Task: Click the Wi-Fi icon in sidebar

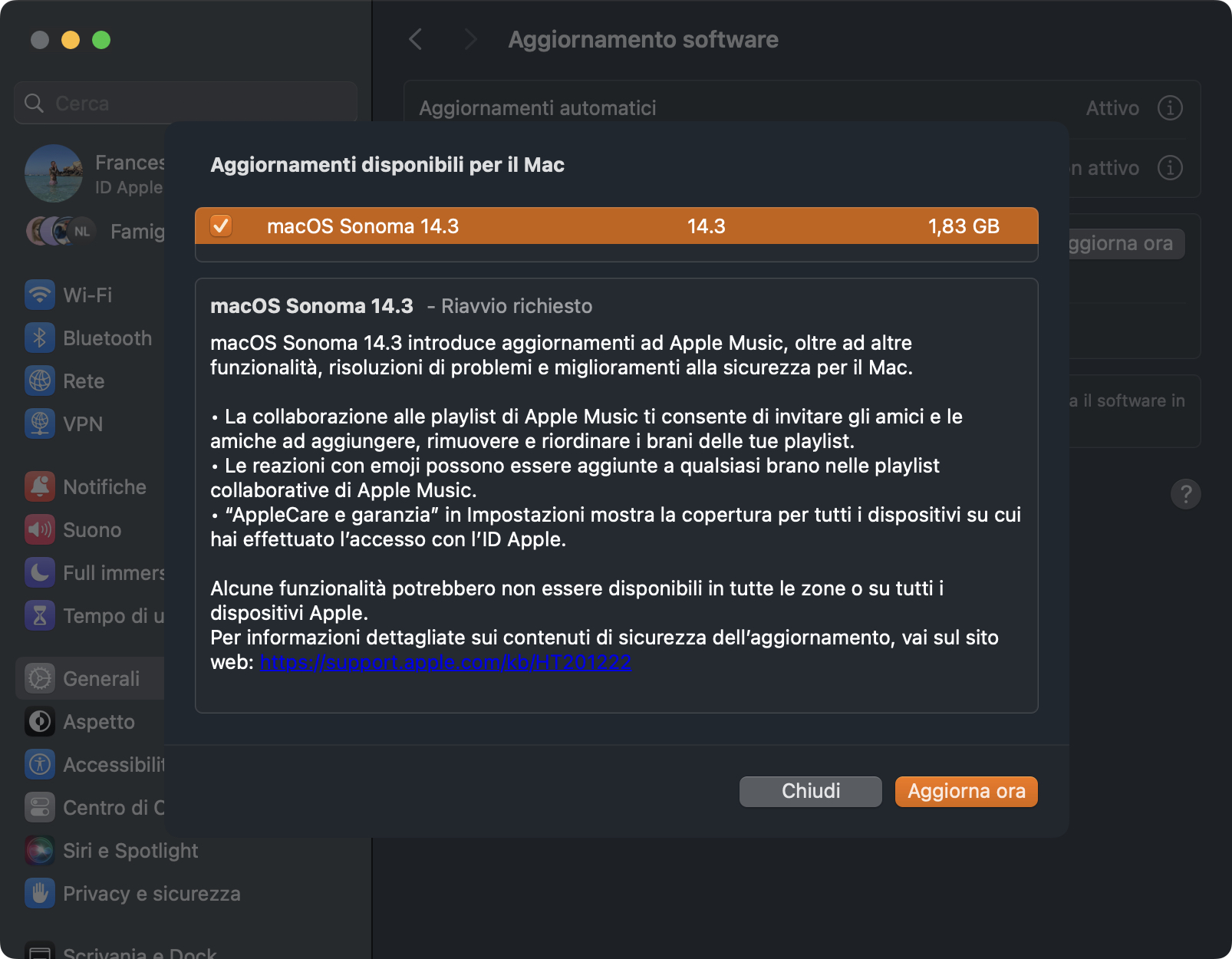Action: tap(40, 295)
